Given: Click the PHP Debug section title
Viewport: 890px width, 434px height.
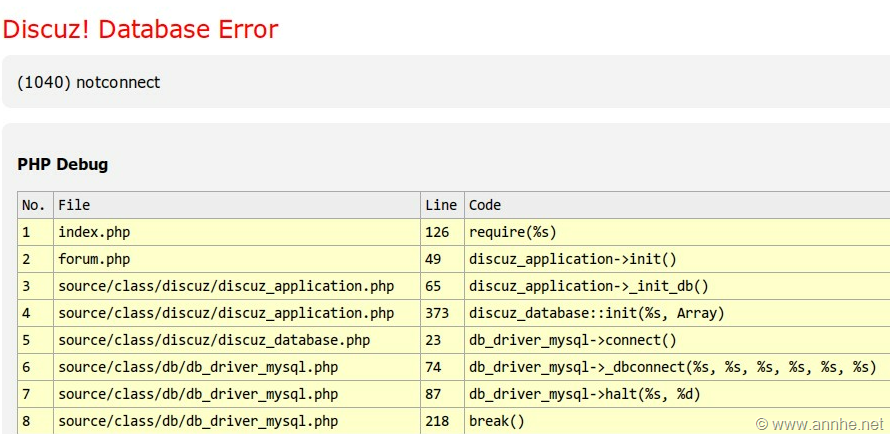Looking at the screenshot, I should click(x=63, y=164).
